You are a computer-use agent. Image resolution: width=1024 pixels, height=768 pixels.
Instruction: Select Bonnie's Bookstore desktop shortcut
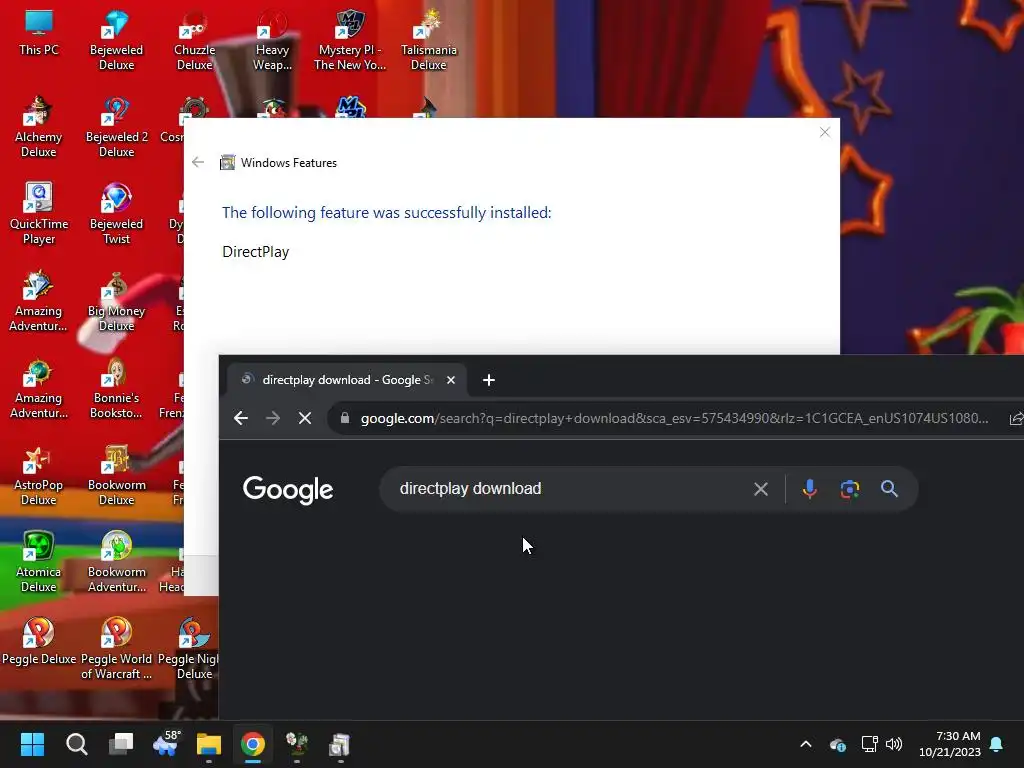116,388
